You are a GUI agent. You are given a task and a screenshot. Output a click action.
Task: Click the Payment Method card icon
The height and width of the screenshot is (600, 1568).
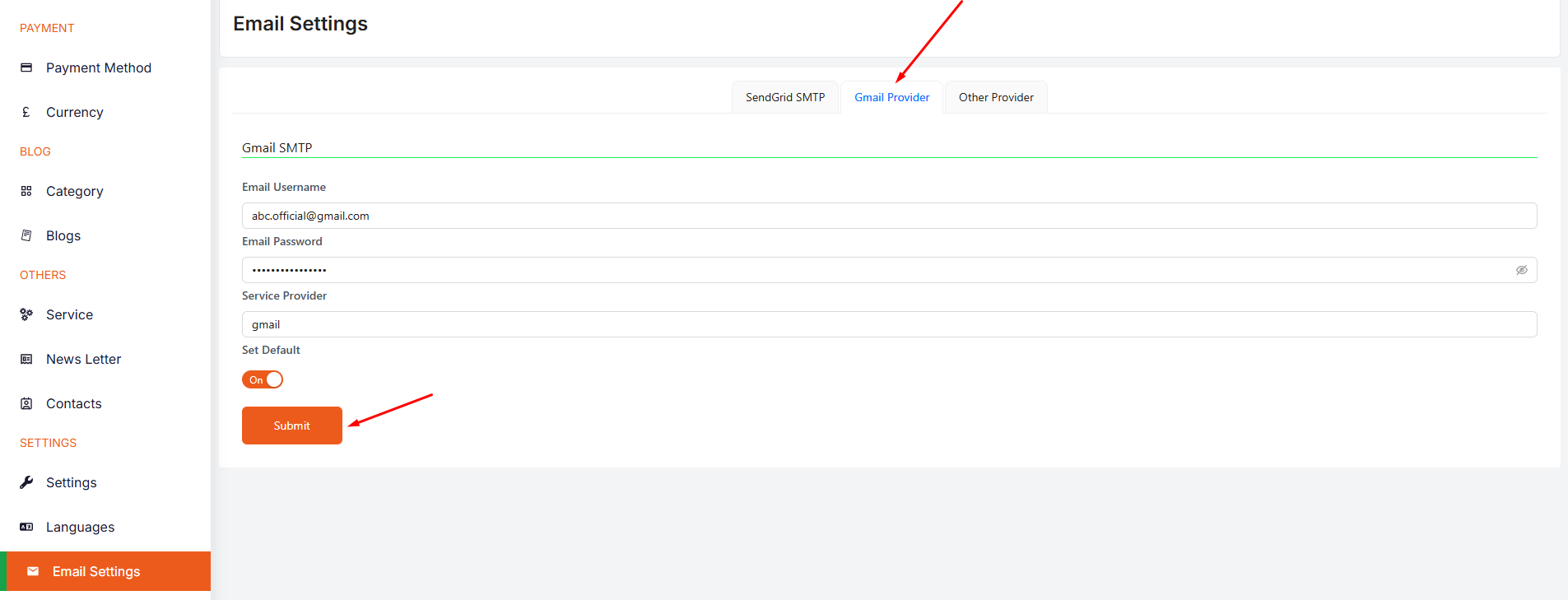(26, 67)
